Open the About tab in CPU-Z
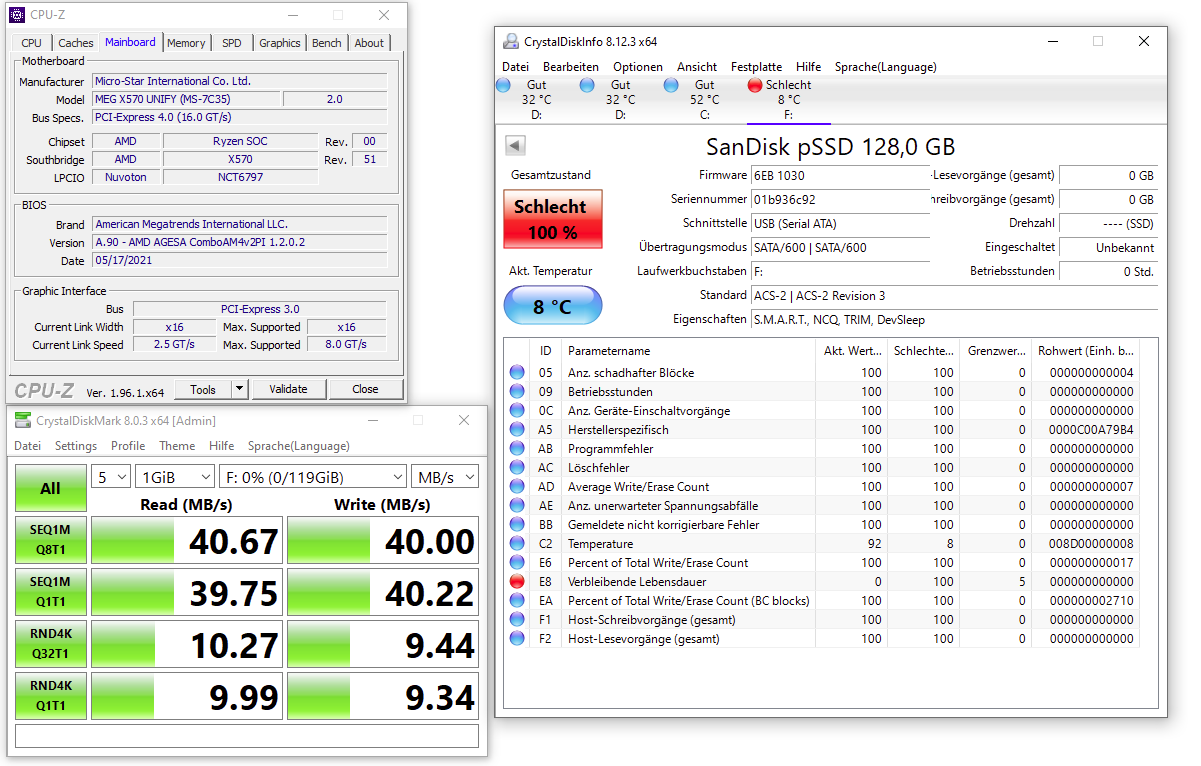 pos(369,43)
